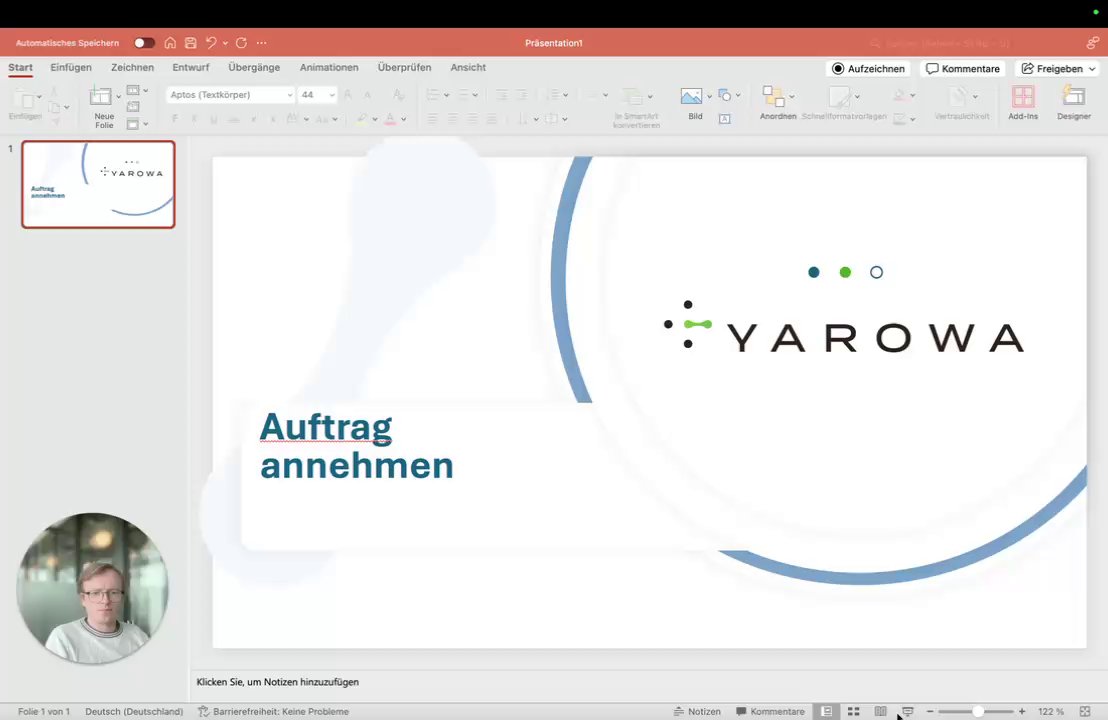Start Slide Show from status bar icon
Screen dimensions: 1108x720
coord(908,712)
